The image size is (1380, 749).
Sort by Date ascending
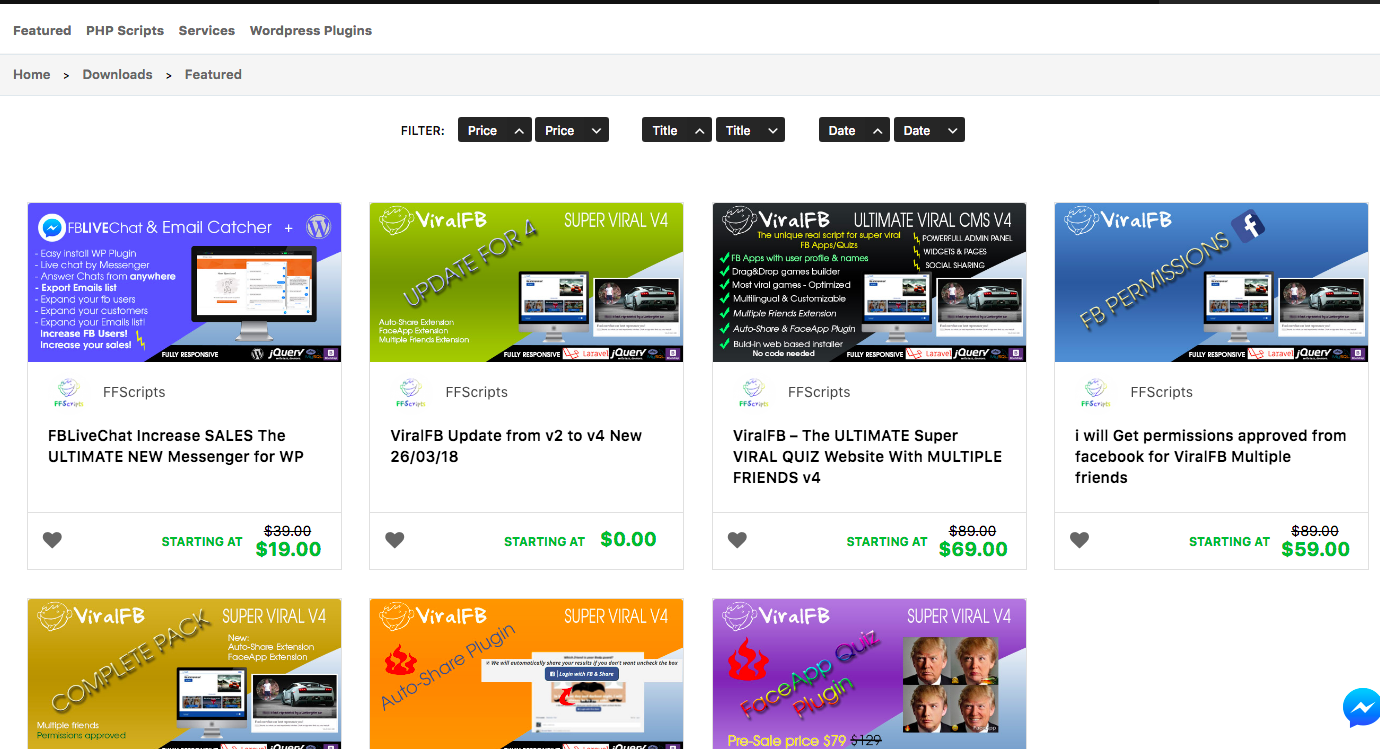point(854,130)
